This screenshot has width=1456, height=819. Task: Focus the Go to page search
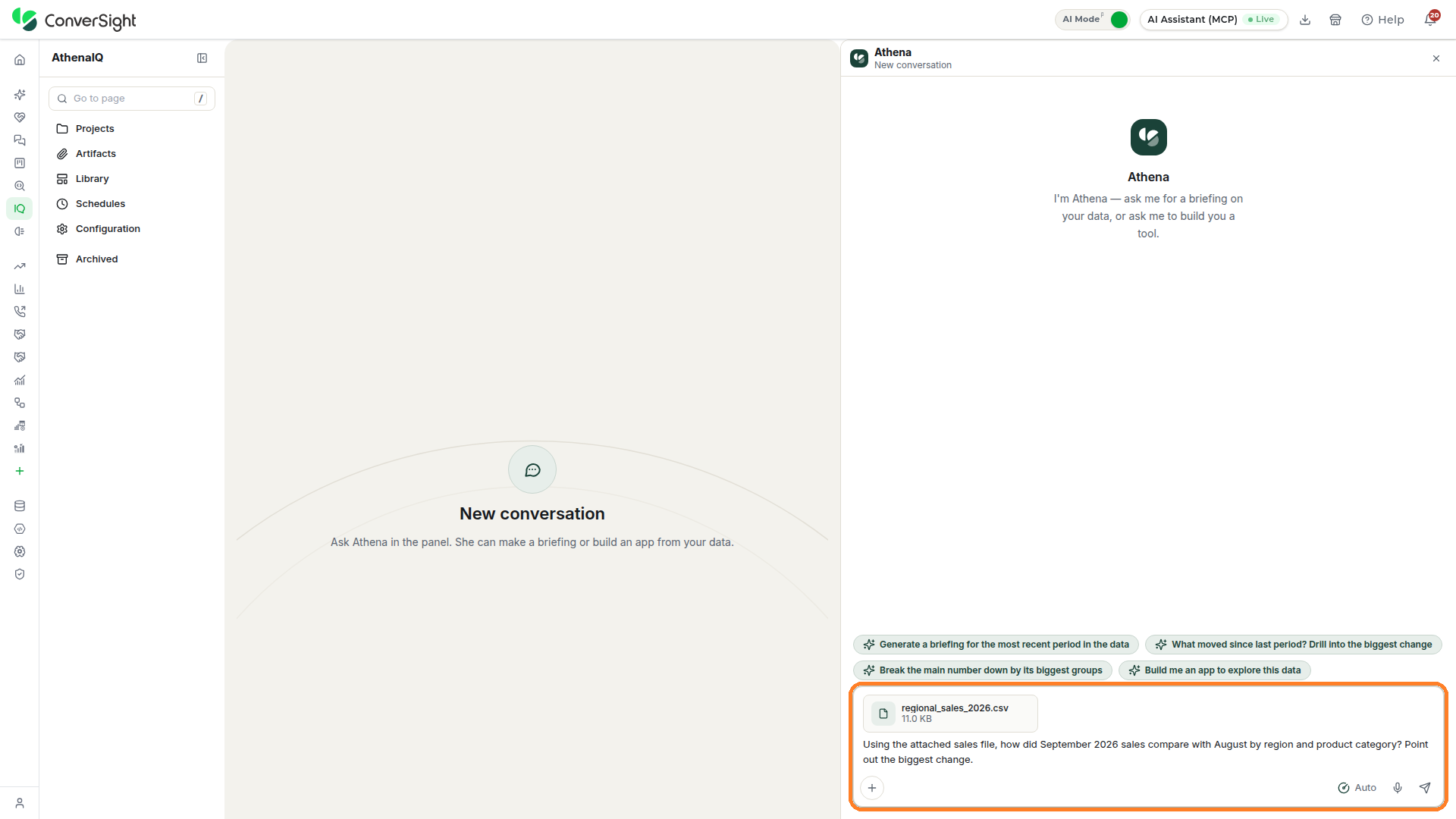(132, 99)
